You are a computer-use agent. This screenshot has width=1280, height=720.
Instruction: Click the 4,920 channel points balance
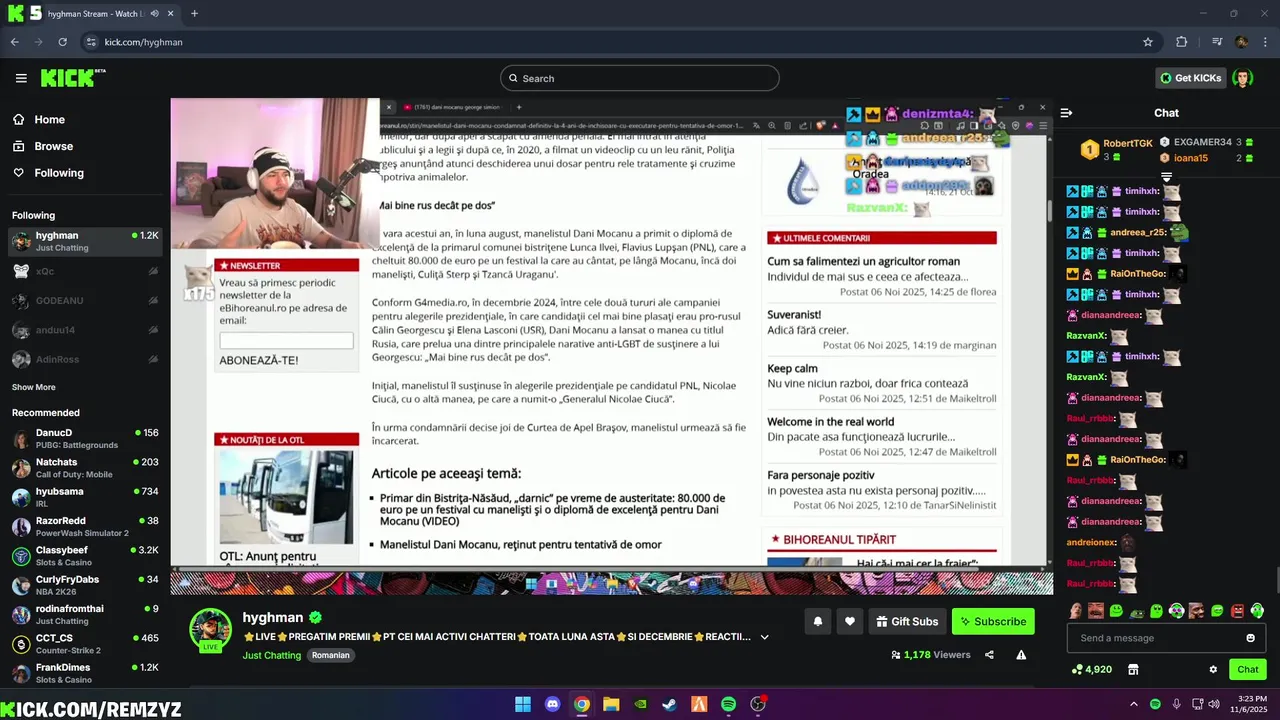point(1092,669)
